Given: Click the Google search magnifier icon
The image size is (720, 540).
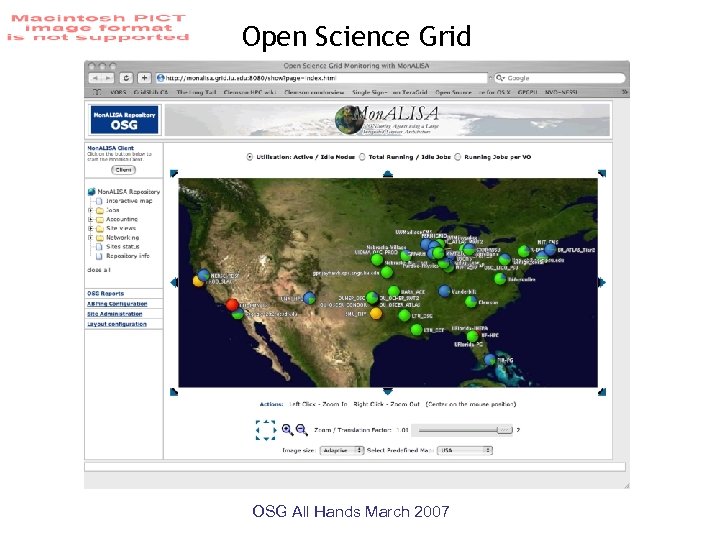Looking at the screenshot, I should (500, 78).
